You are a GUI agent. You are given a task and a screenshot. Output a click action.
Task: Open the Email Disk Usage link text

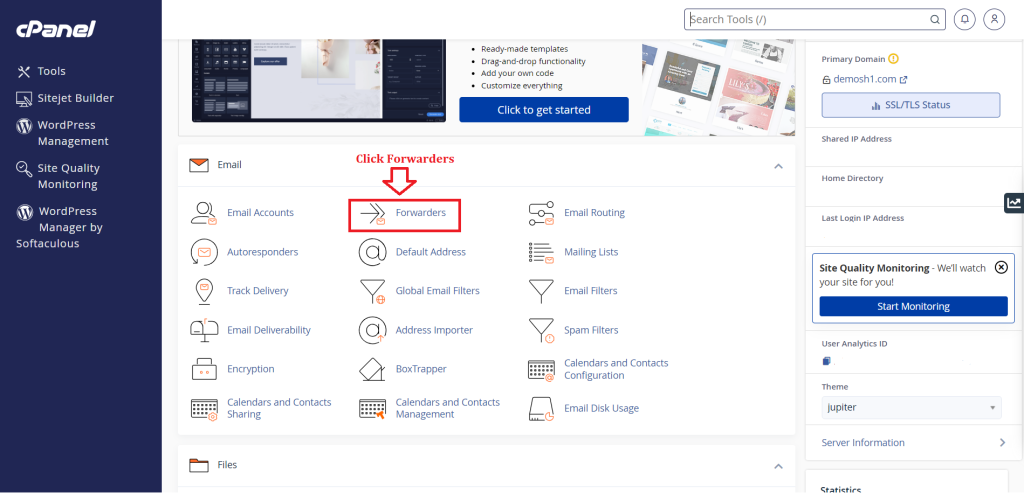point(601,408)
